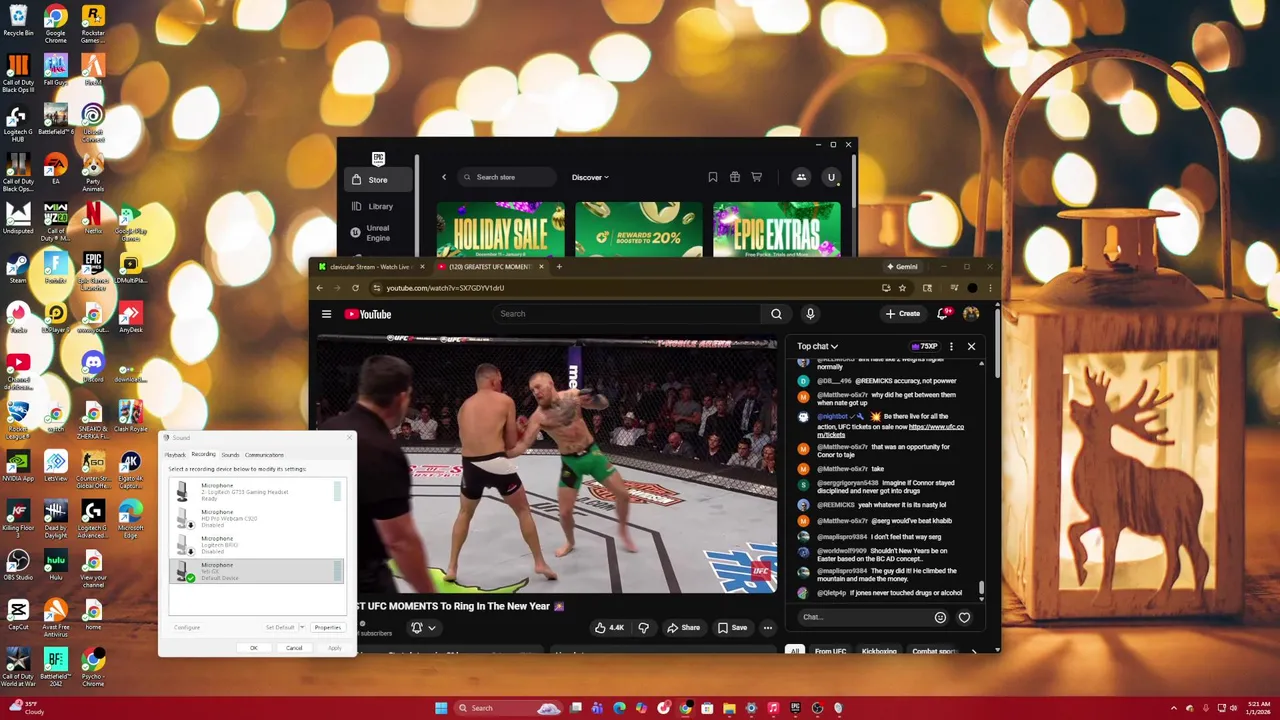Launch Netflix from the desktop
The image size is (1280, 720).
pyautogui.click(x=92, y=218)
